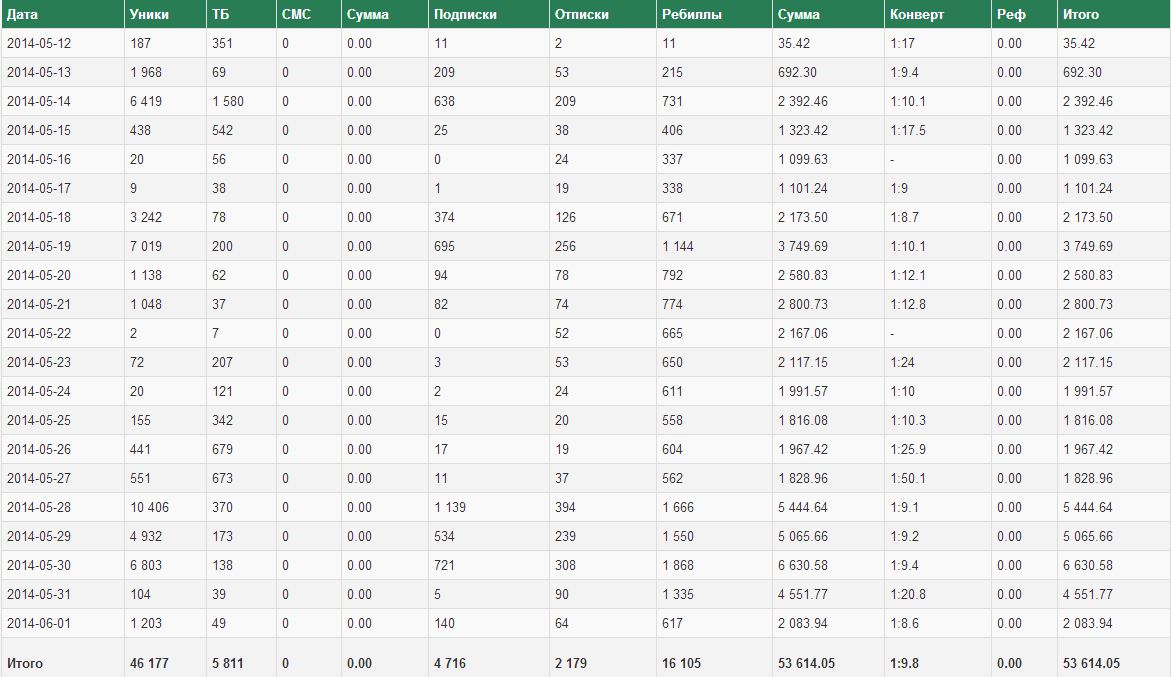Click the total conversion value 1:9.8

pyautogui.click(x=905, y=663)
